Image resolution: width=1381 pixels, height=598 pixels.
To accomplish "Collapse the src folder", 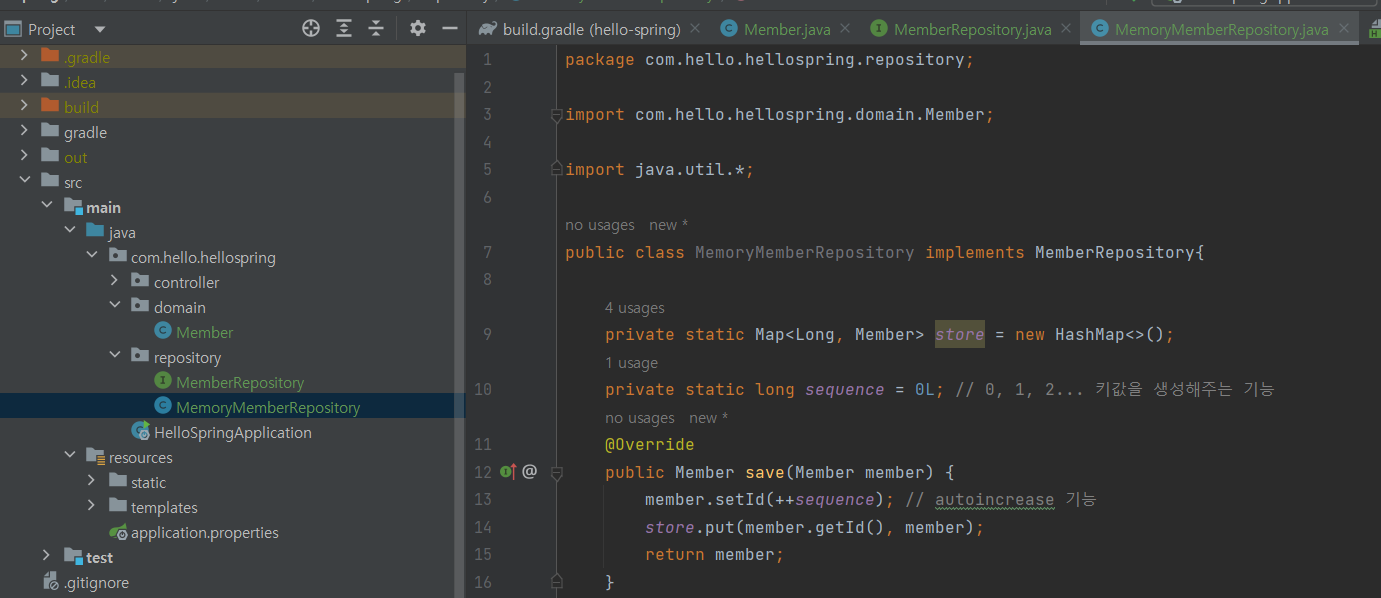I will 24,182.
